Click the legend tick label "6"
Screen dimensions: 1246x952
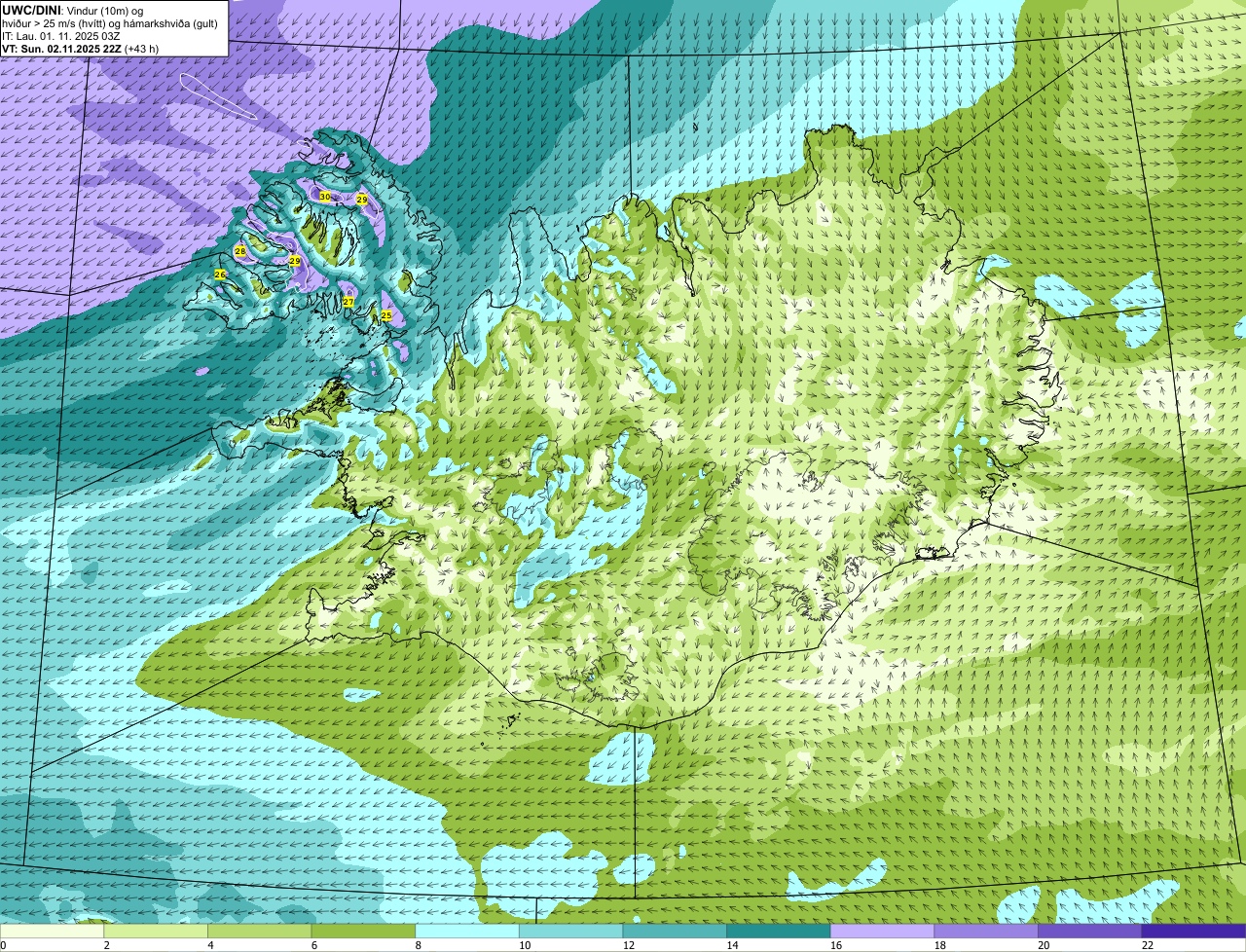[314, 945]
